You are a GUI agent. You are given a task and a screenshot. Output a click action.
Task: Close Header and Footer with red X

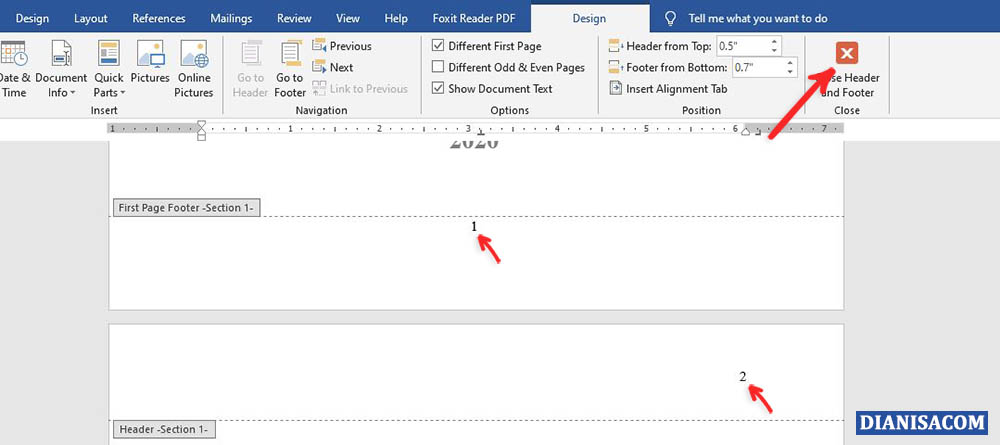coord(847,54)
